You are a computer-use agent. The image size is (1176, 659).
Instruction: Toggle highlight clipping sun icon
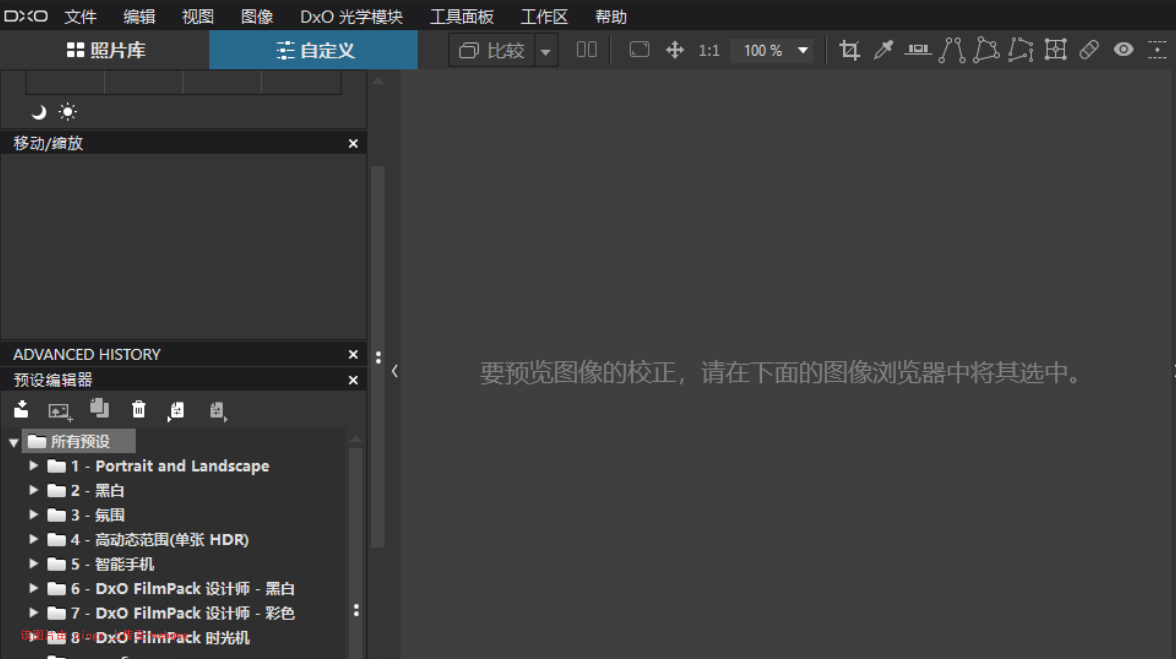point(68,112)
